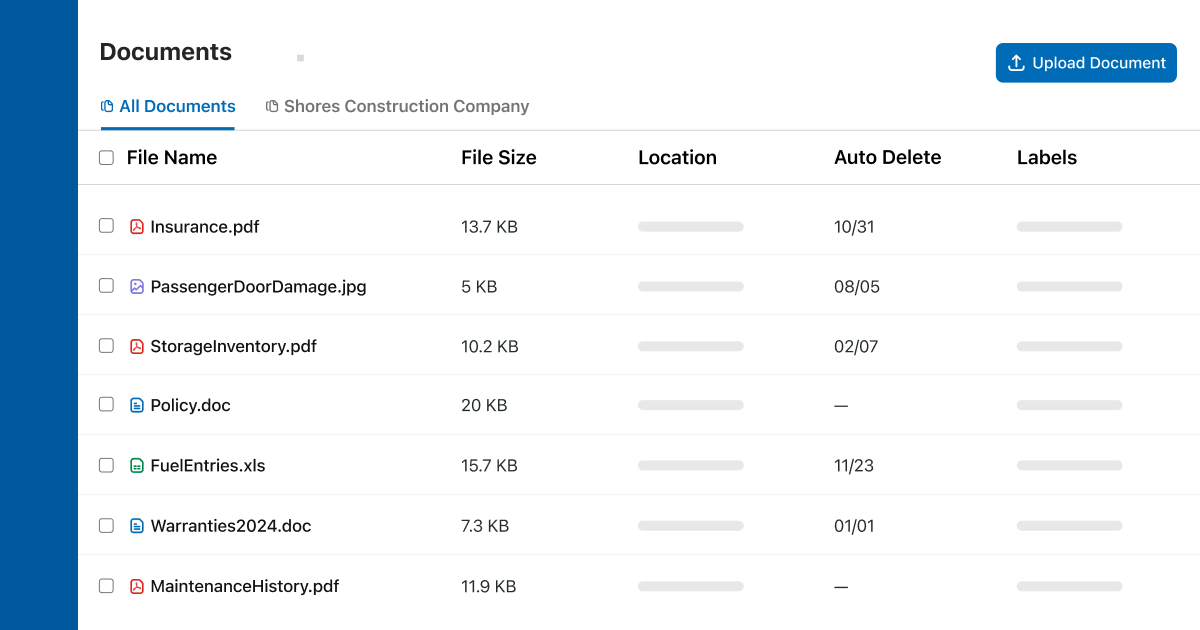Switch to the All Documents tab
The height and width of the screenshot is (630, 1200).
point(168,107)
